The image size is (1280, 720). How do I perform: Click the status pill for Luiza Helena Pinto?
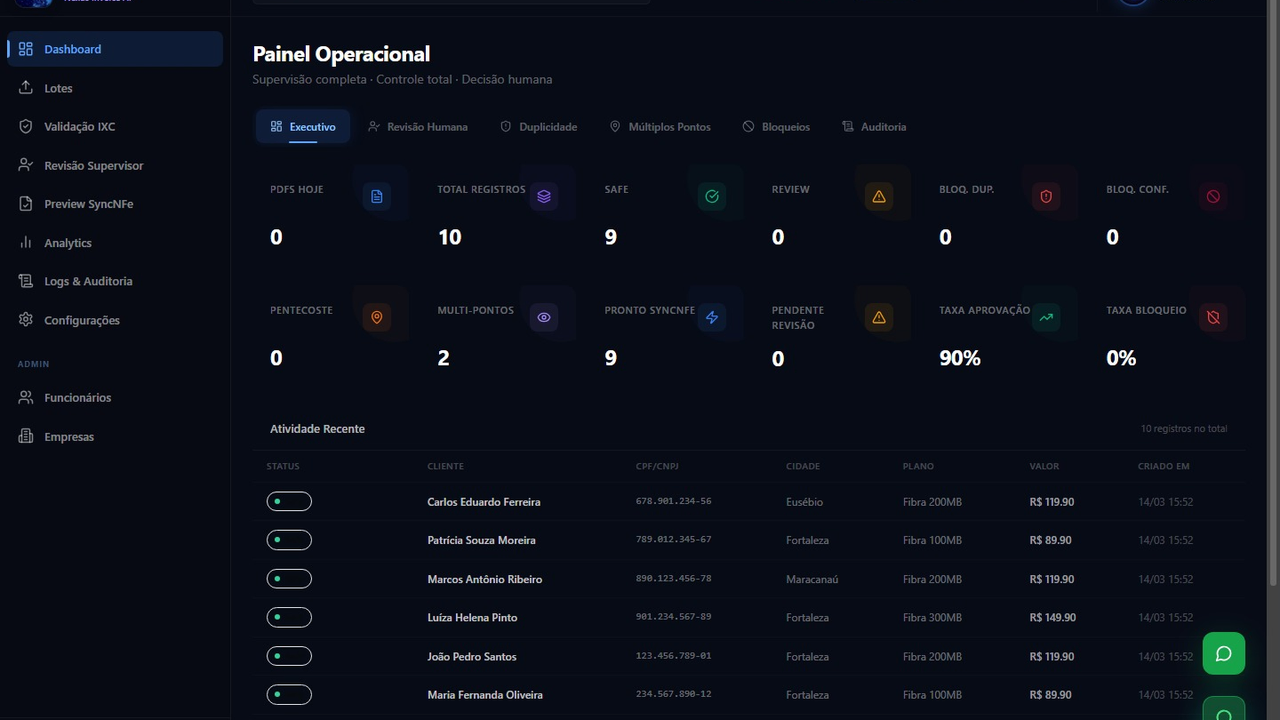289,617
